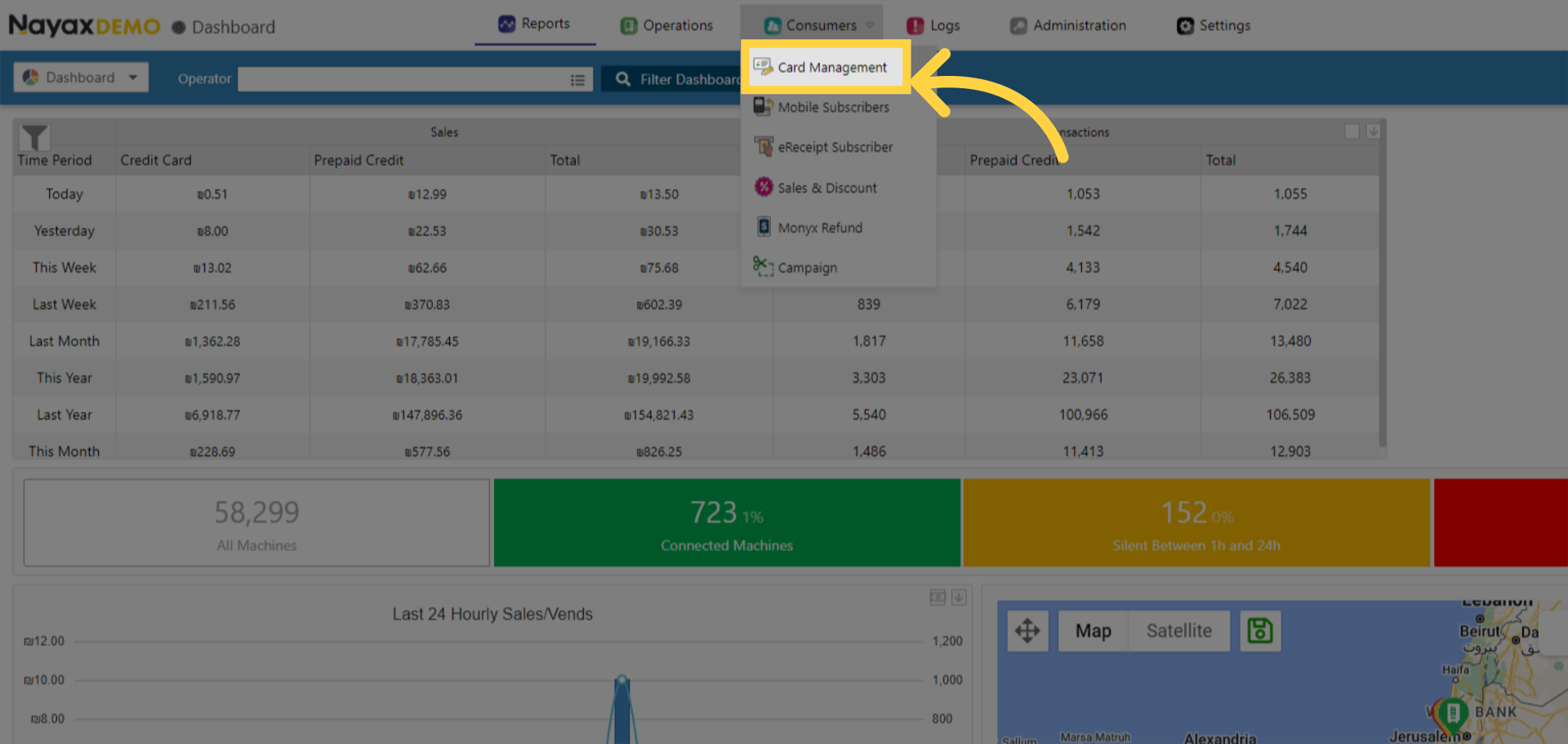Click the Sales Prepaid Credit column header

(x=359, y=160)
